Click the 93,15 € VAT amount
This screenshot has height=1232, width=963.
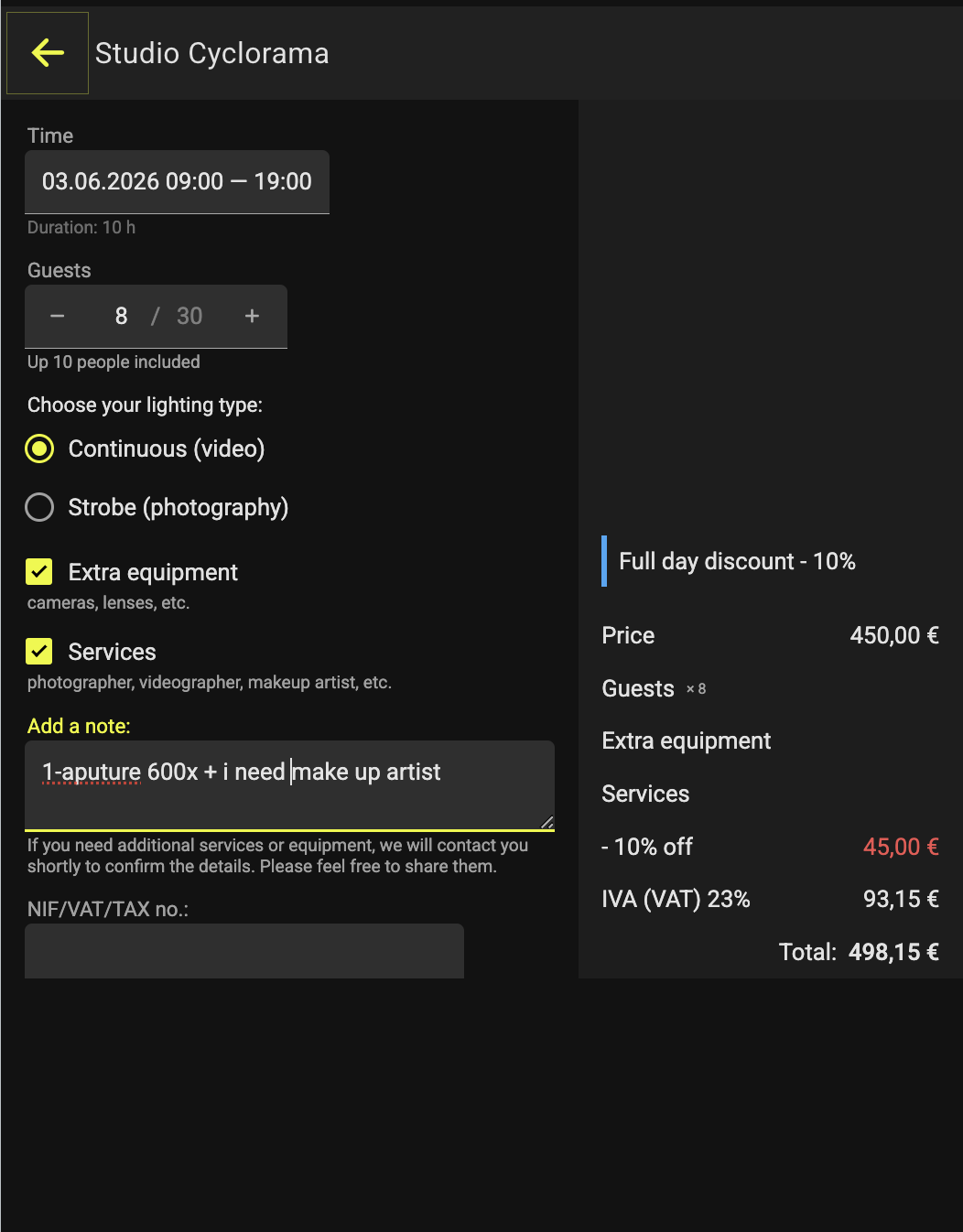click(x=901, y=899)
